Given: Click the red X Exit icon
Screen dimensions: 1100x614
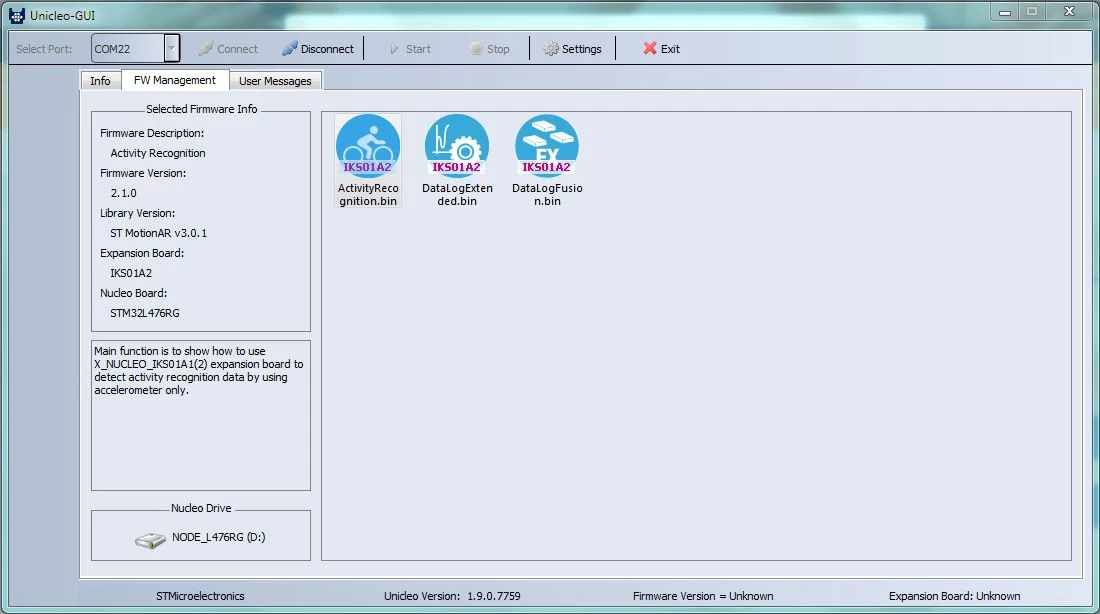Looking at the screenshot, I should pos(650,48).
